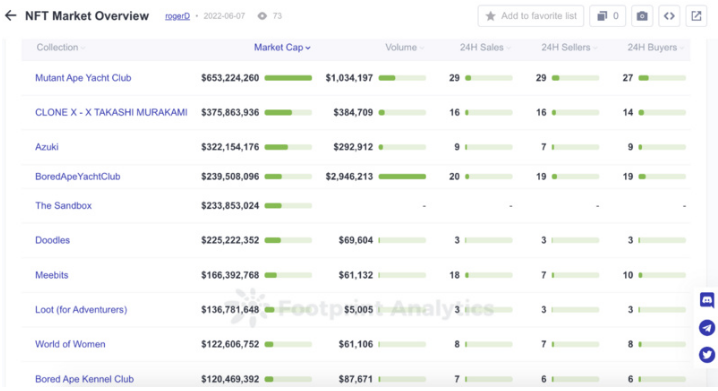The height and width of the screenshot is (391, 718).
Task: Click the camera snapshot icon
Action: click(642, 16)
